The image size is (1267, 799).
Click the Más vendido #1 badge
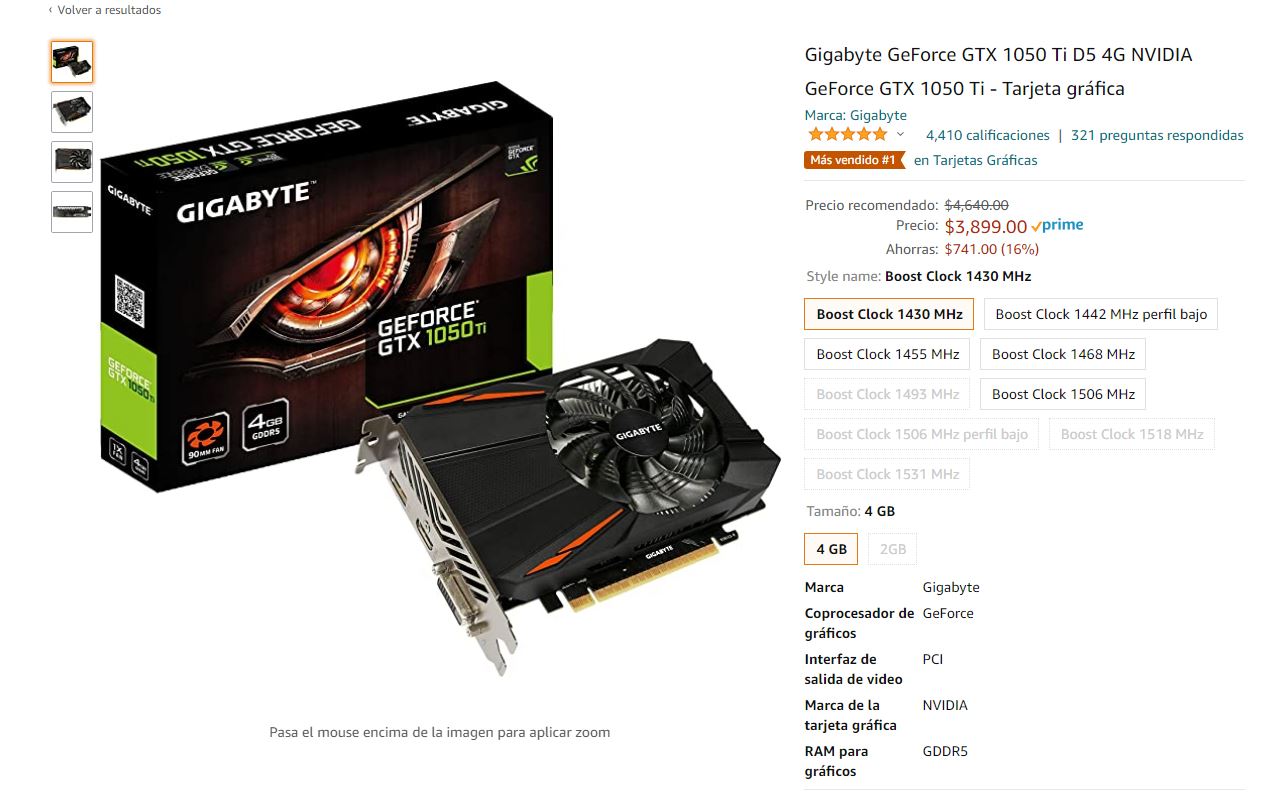click(x=854, y=160)
